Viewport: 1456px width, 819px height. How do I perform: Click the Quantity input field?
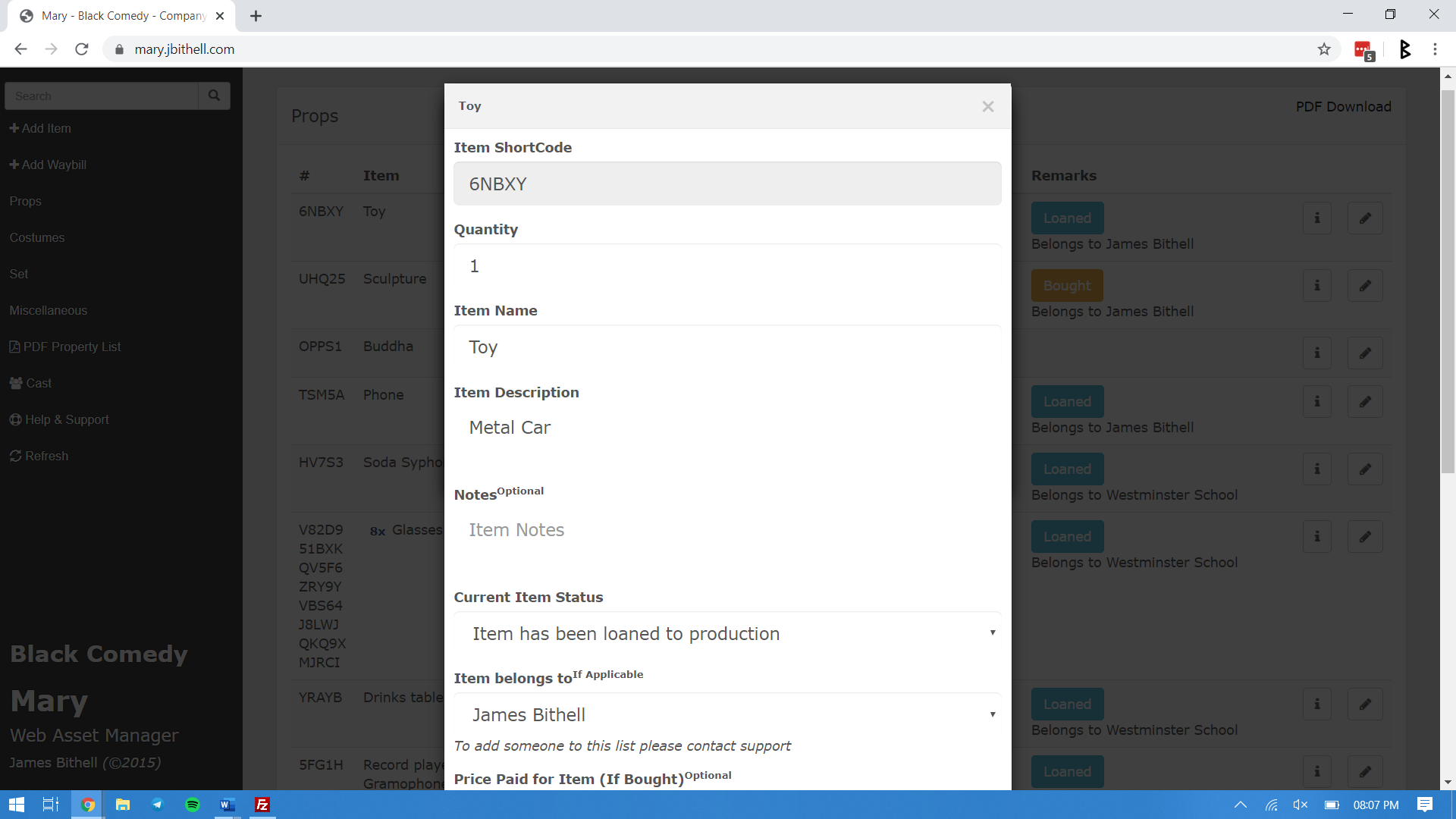coord(726,266)
